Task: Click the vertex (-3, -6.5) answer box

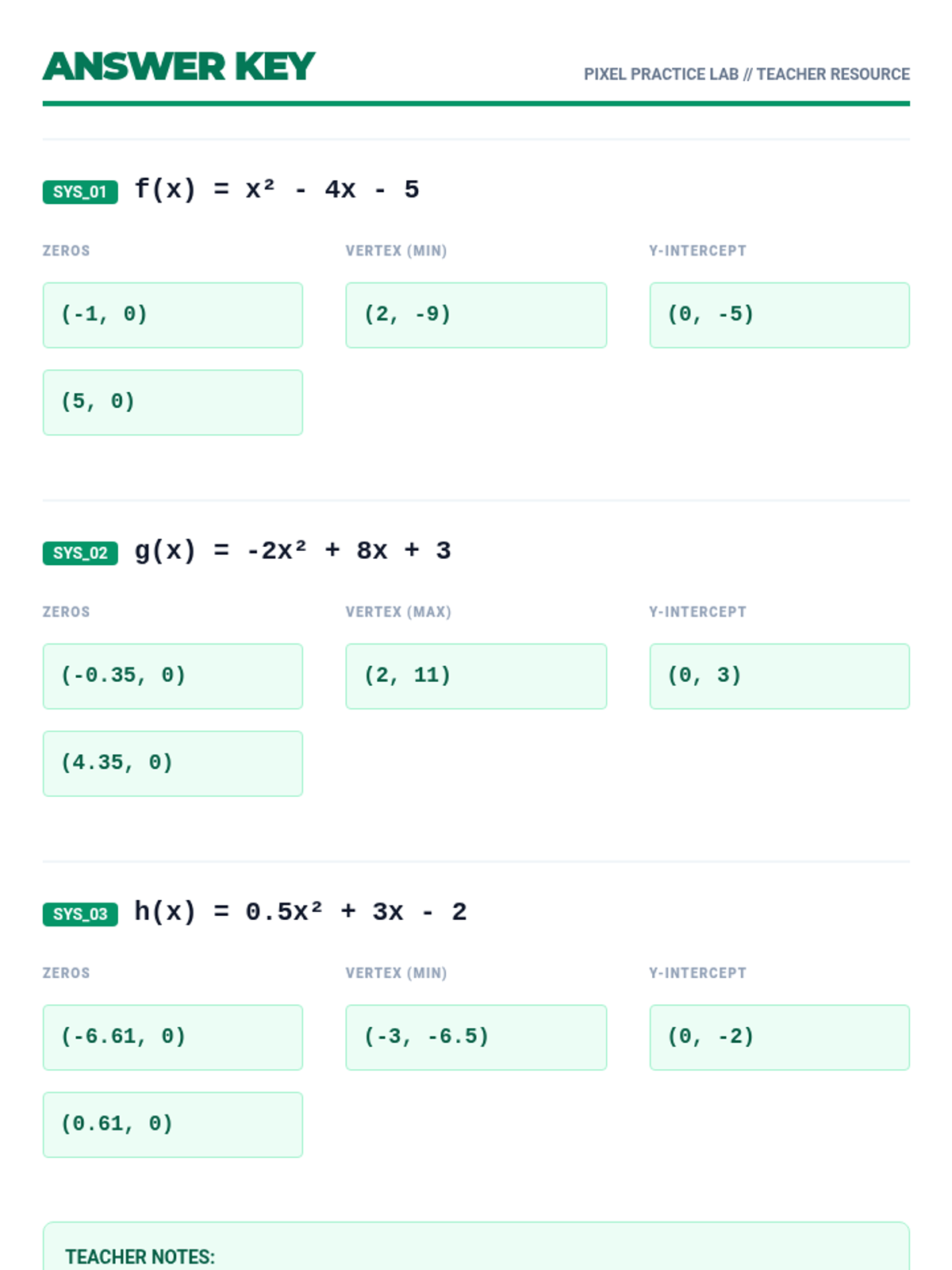Action: coord(476,1037)
